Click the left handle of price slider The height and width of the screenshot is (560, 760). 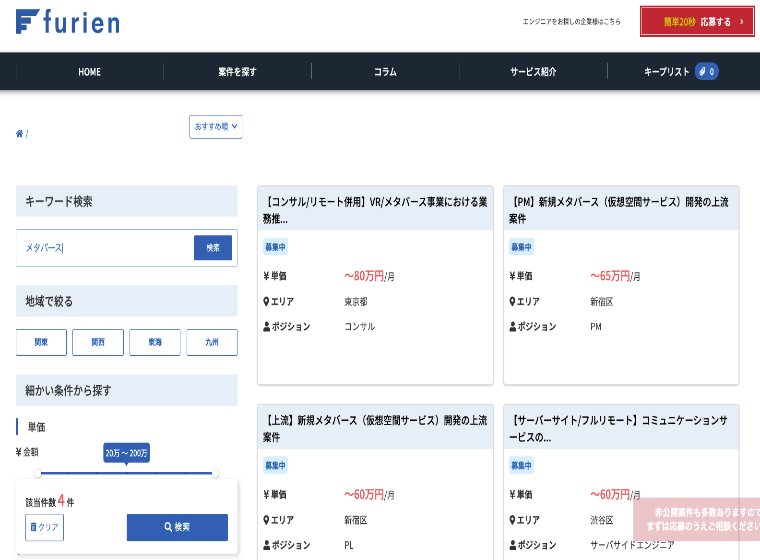tap(38, 473)
